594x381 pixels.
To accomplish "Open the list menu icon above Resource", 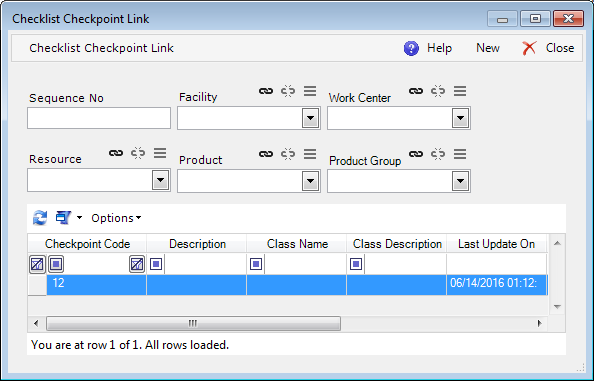I will coord(160,153).
